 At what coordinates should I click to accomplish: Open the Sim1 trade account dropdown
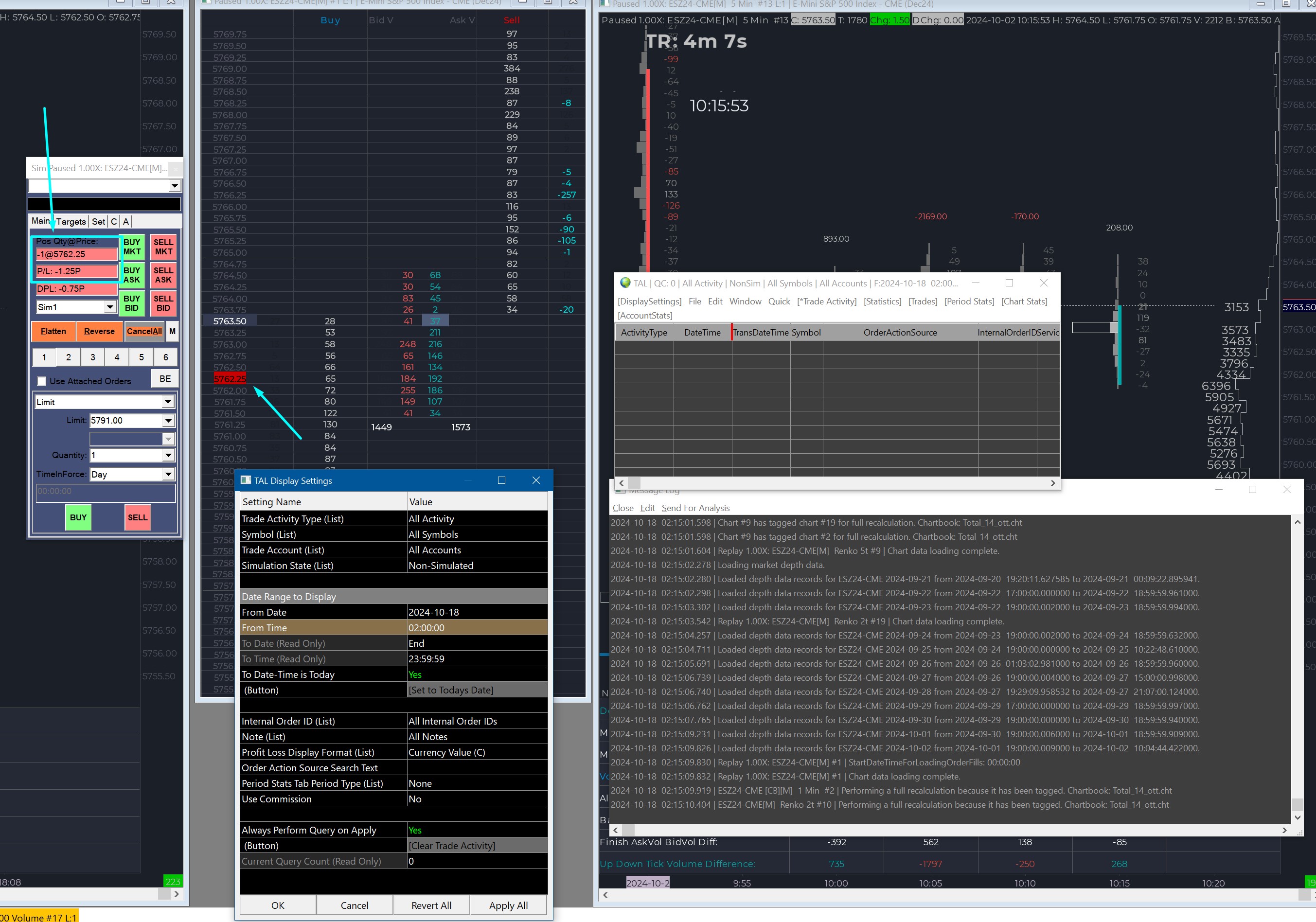pyautogui.click(x=110, y=307)
